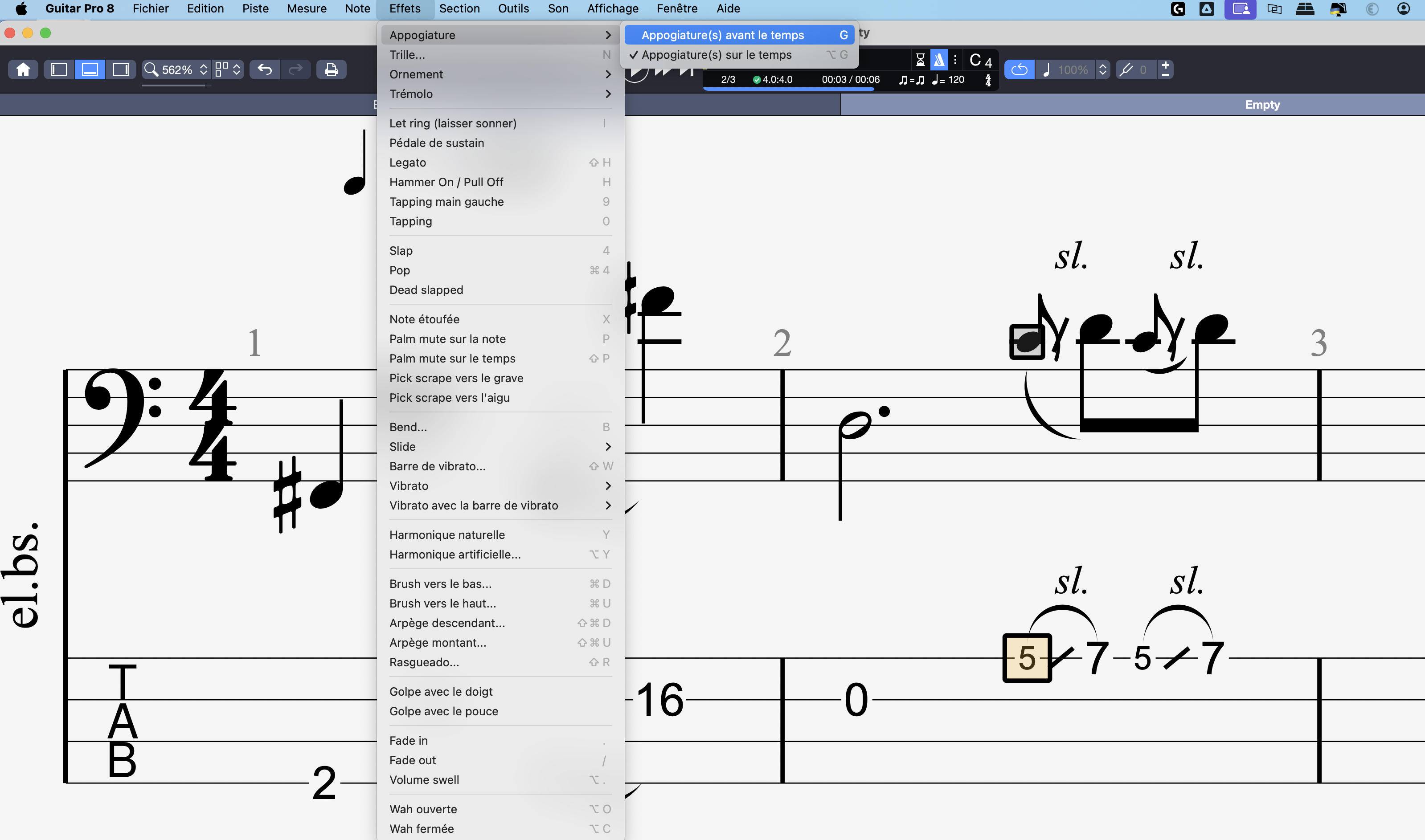Open the three-dots metronome options
The image size is (1425, 840).
955,59
